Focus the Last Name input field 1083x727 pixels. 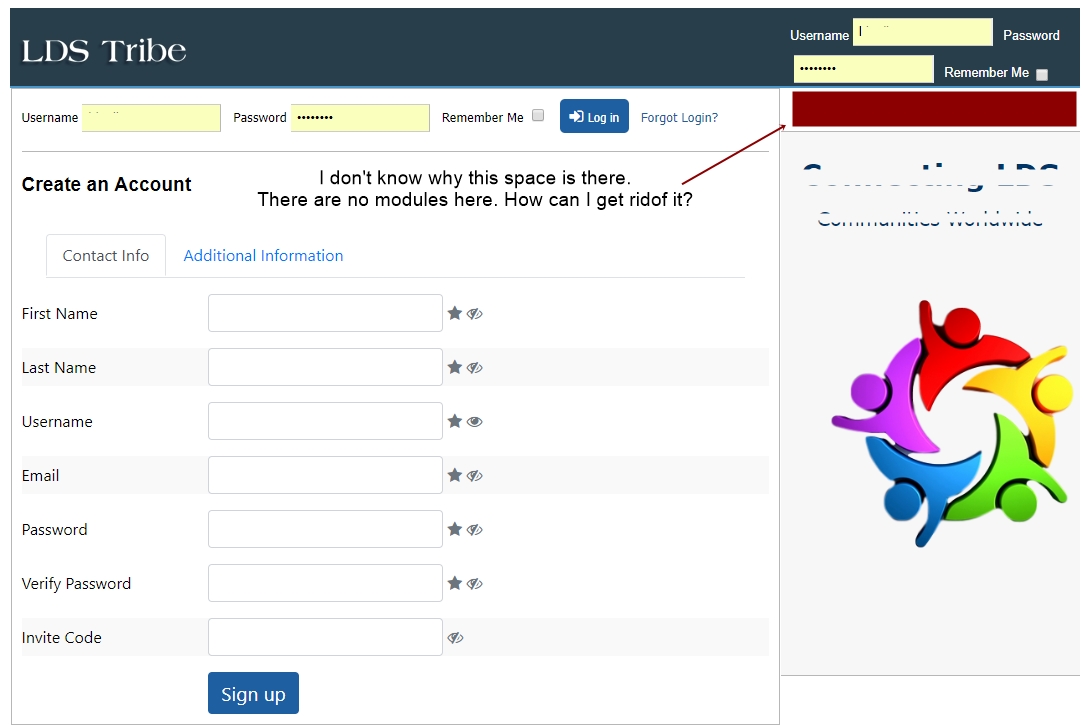[x=325, y=367]
